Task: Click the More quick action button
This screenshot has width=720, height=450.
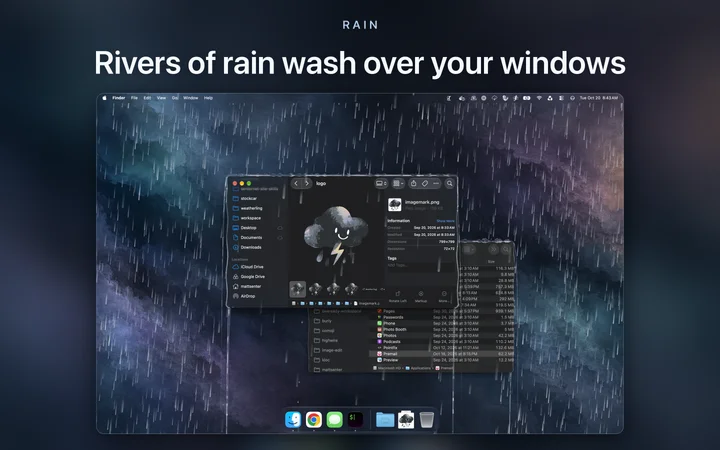Action: [444, 296]
